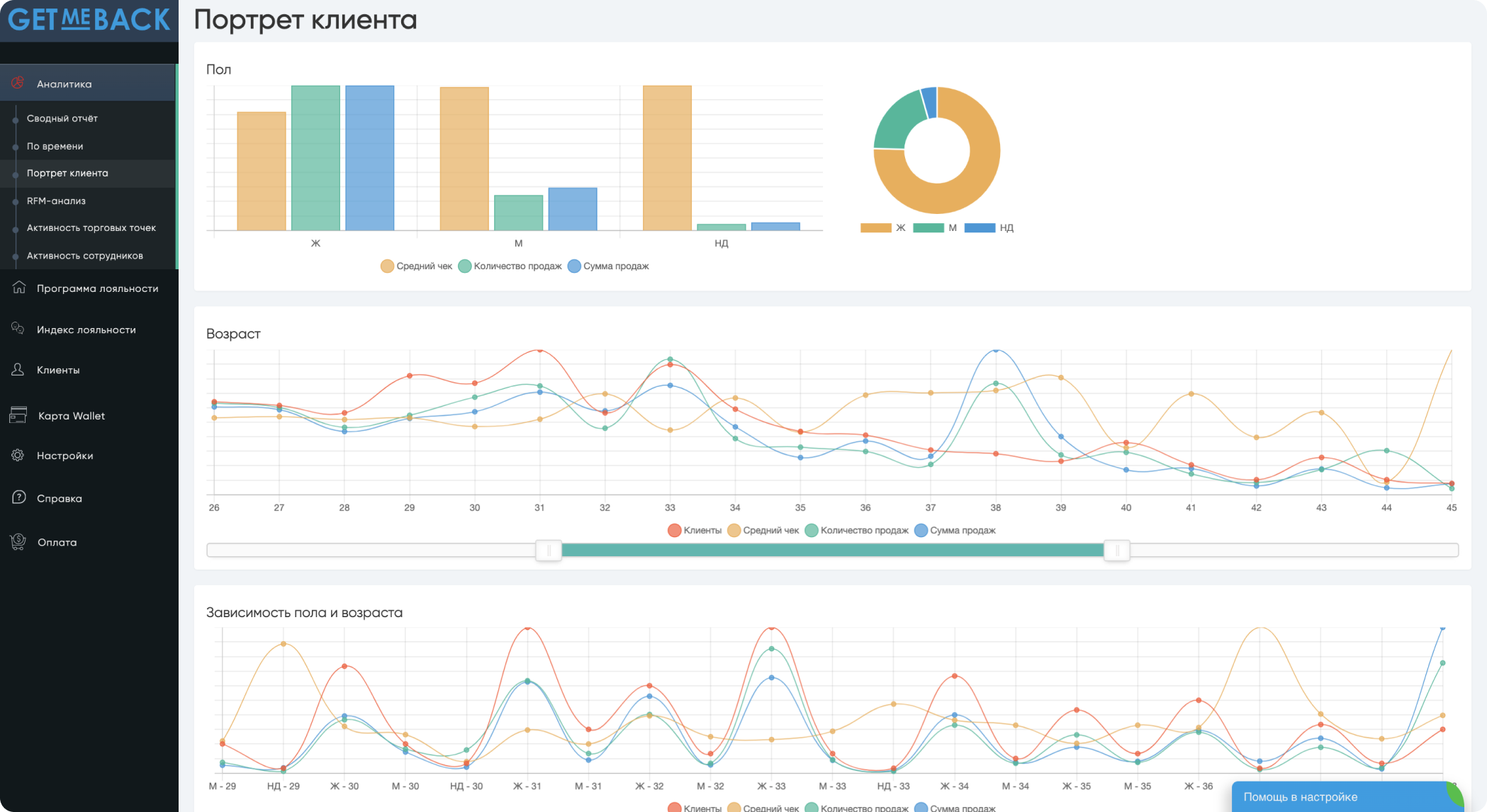1487x812 pixels.
Task: Click the Клиенты peak point at age 31
Action: pos(539,350)
